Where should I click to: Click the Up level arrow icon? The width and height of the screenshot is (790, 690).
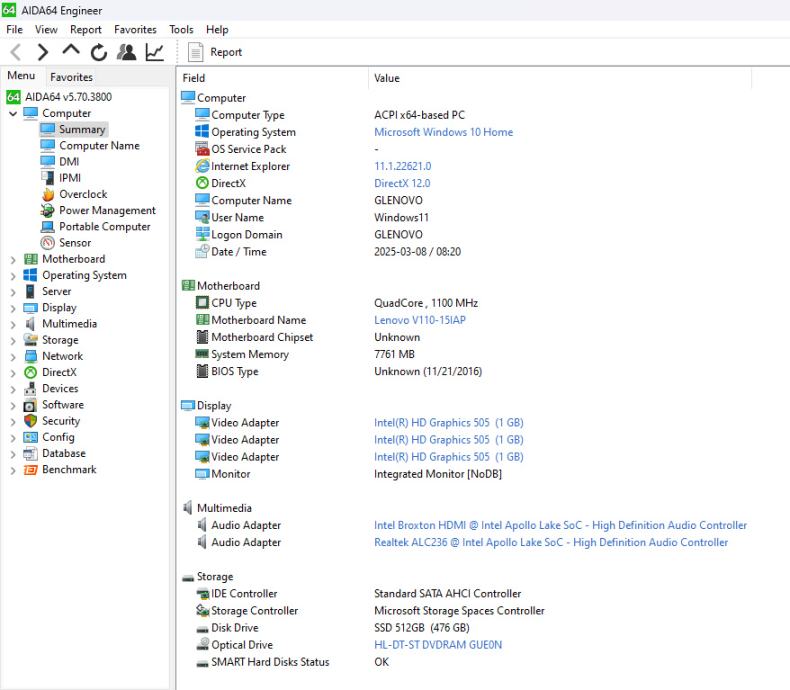point(70,51)
